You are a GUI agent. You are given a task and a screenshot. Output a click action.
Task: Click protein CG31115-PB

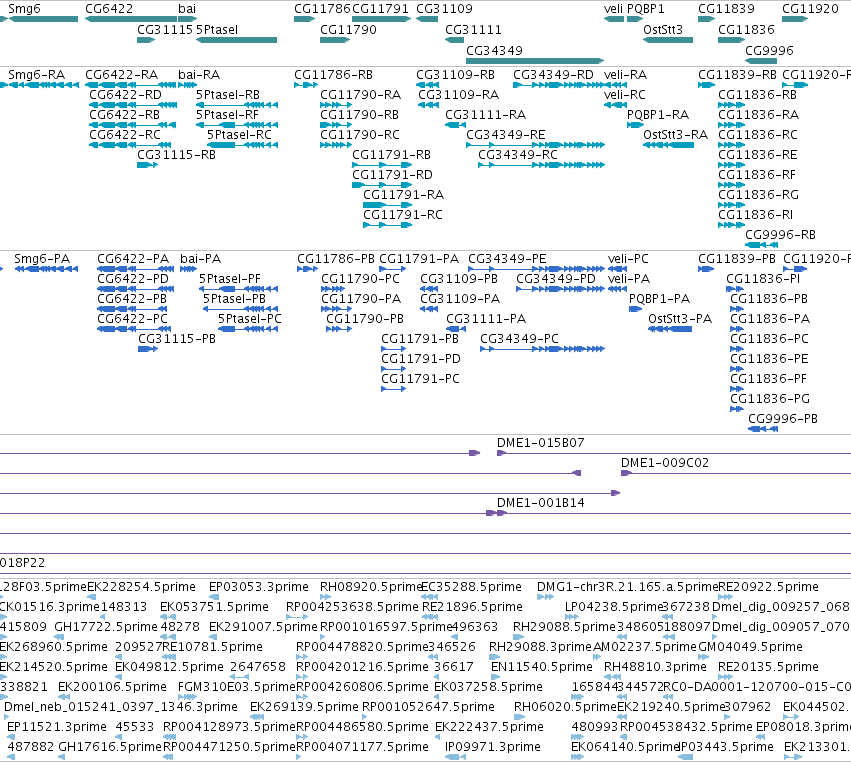coord(177,339)
